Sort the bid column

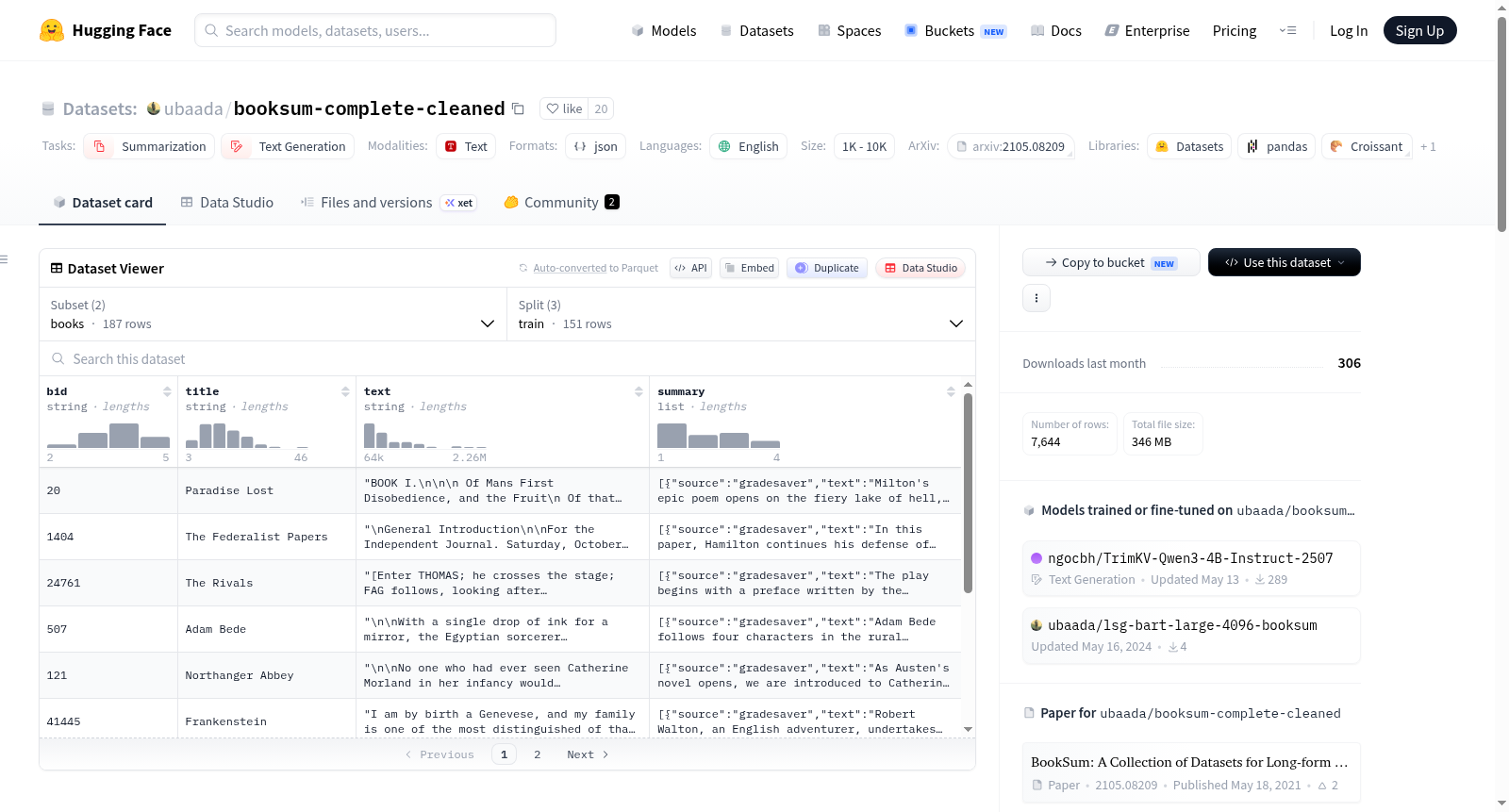coord(167,391)
